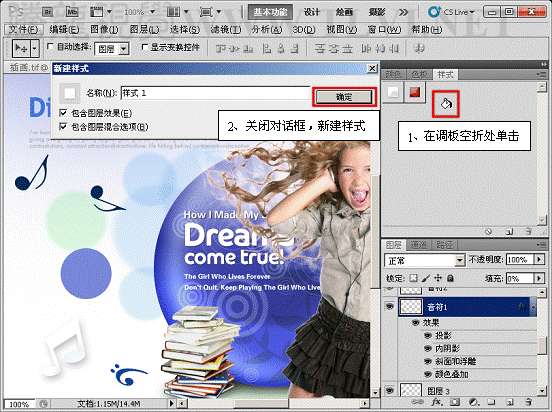The width and height of the screenshot is (552, 412).
Task: Click add layer mask icon
Action: pos(455,402)
